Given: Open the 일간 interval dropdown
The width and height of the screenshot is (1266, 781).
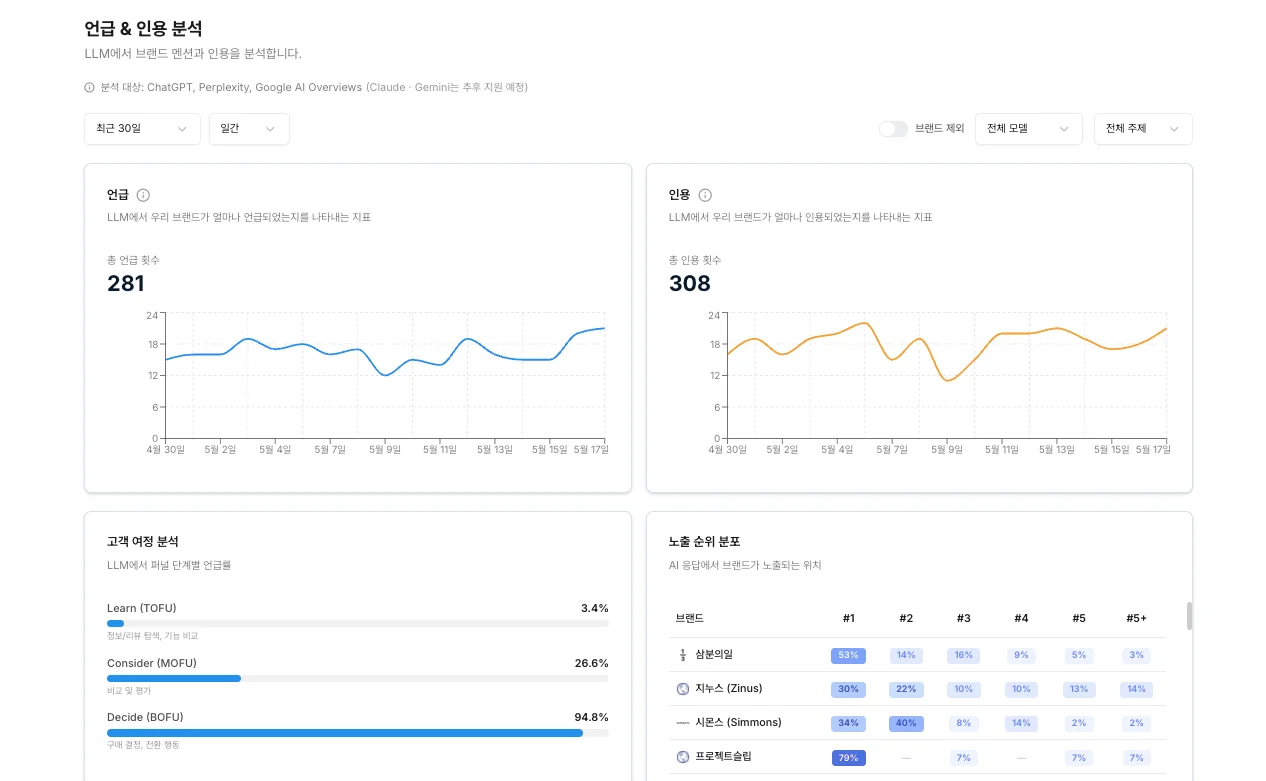Looking at the screenshot, I should pyautogui.click(x=249, y=129).
